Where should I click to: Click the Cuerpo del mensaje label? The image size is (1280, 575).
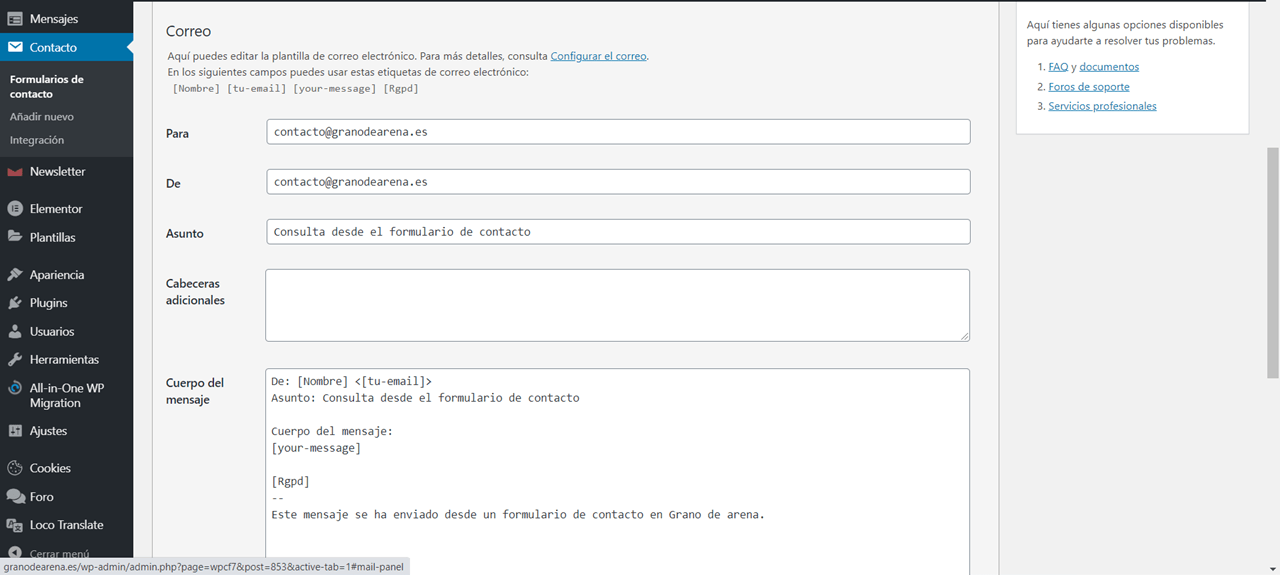click(x=195, y=391)
